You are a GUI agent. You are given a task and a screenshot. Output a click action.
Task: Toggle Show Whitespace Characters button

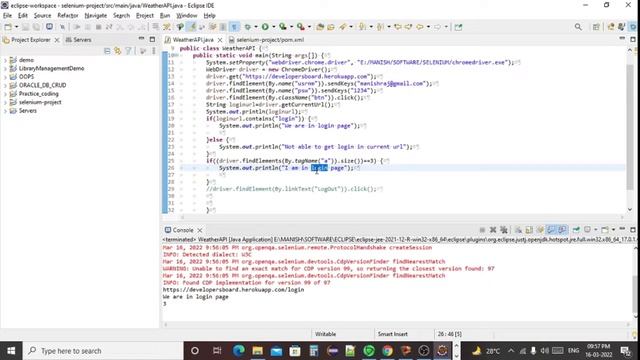pos(234,27)
